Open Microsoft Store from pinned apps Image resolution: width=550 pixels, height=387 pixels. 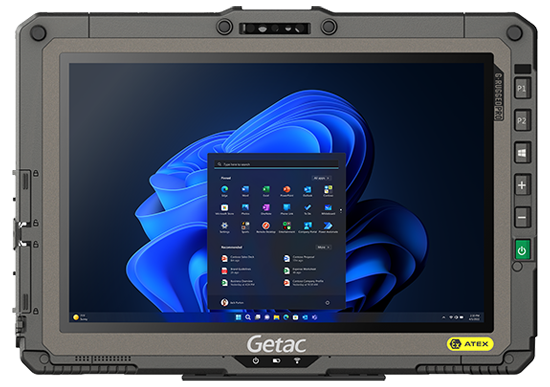[x=224, y=208]
